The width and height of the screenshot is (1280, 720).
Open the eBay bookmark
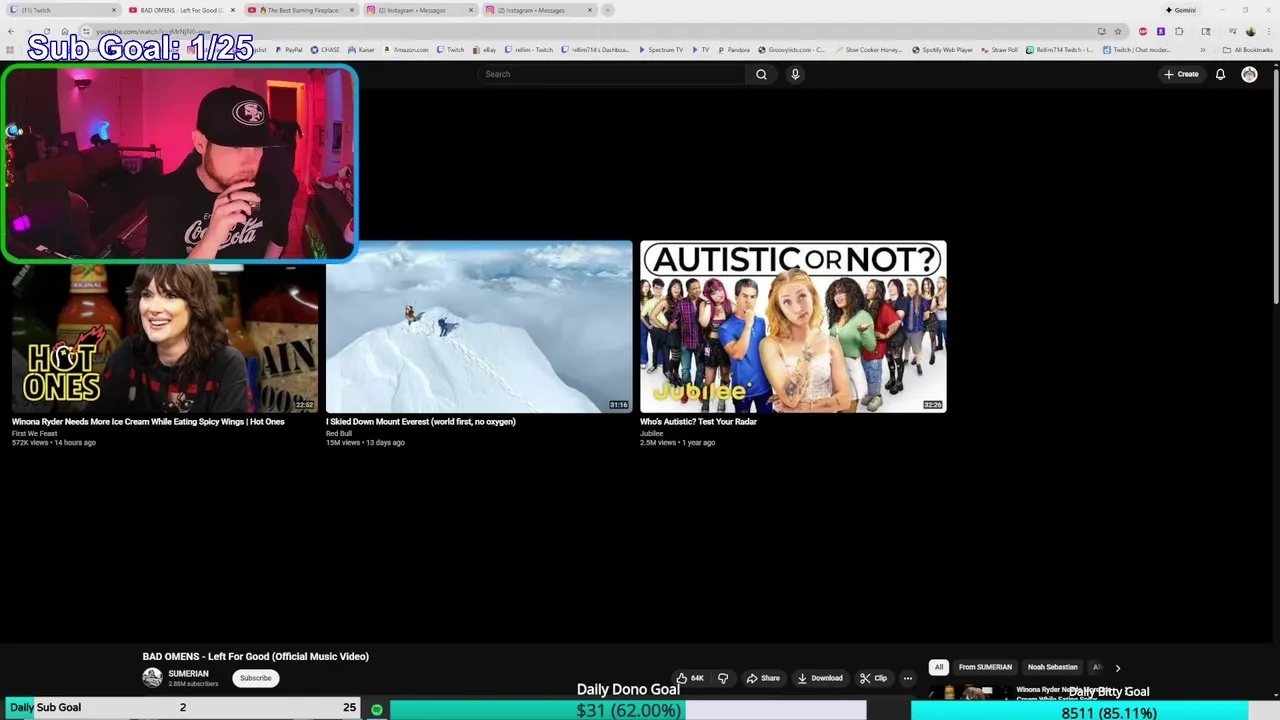click(485, 50)
